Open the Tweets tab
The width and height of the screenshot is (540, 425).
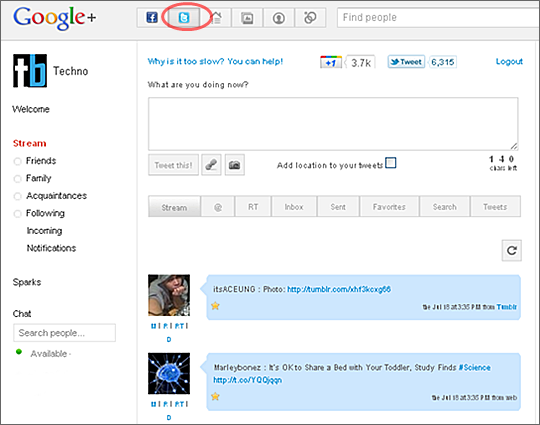tap(495, 207)
